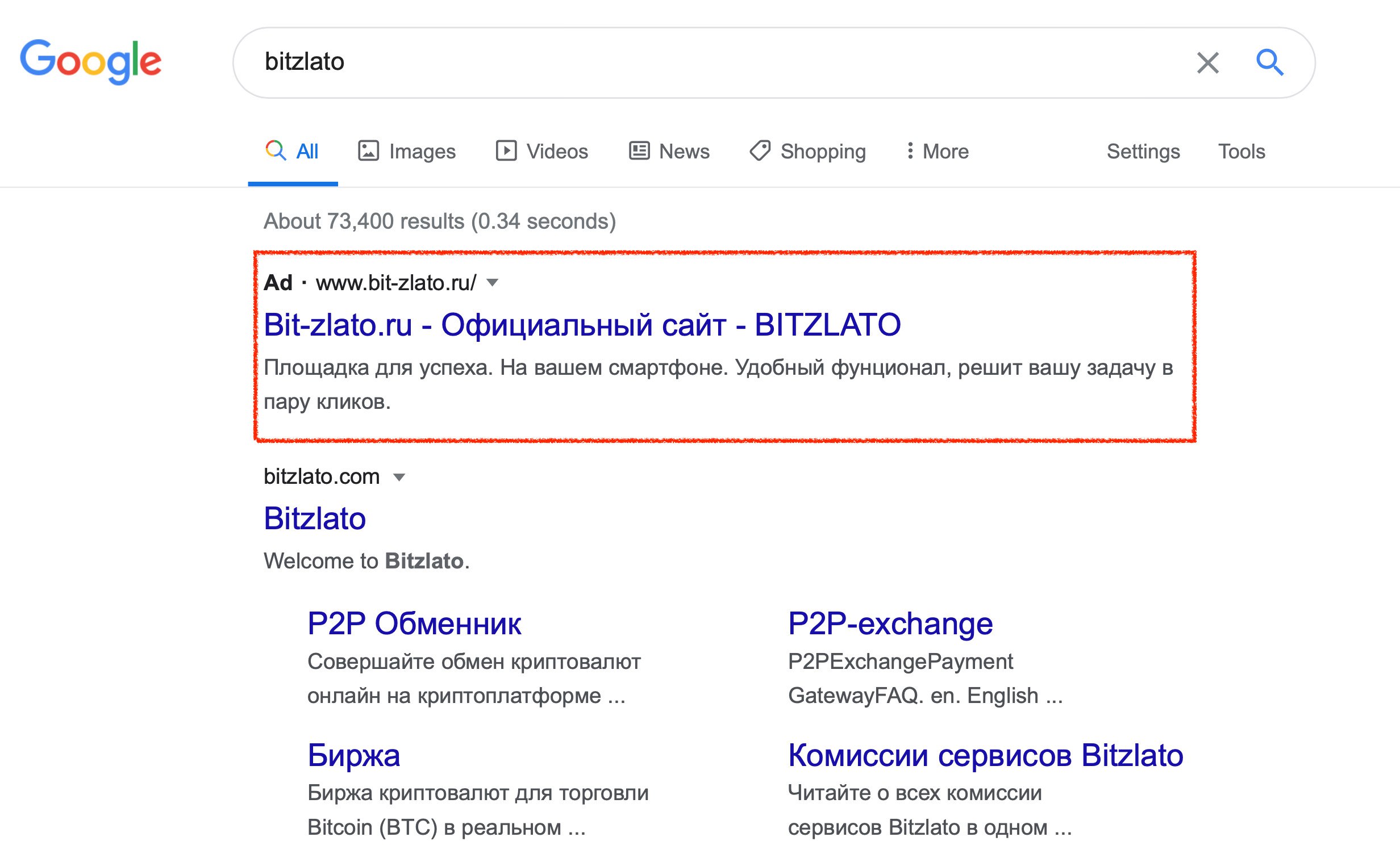Open the P2P Обменник sitelink
Viewport: 1400px width, 862px height.
(414, 624)
